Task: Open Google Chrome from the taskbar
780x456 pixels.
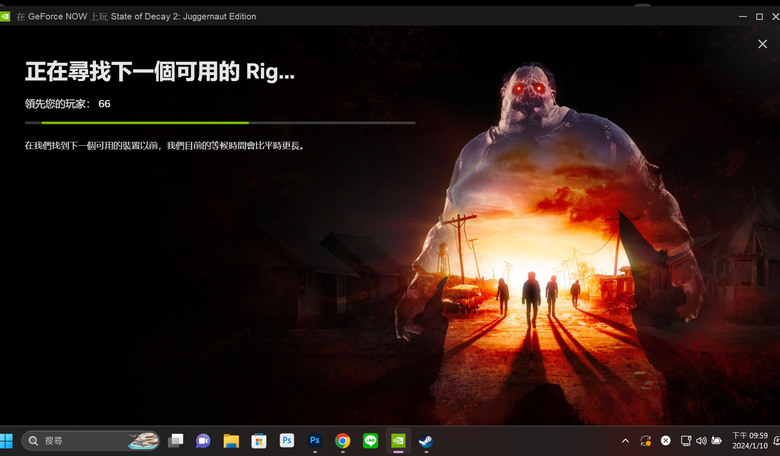Action: click(x=342, y=441)
